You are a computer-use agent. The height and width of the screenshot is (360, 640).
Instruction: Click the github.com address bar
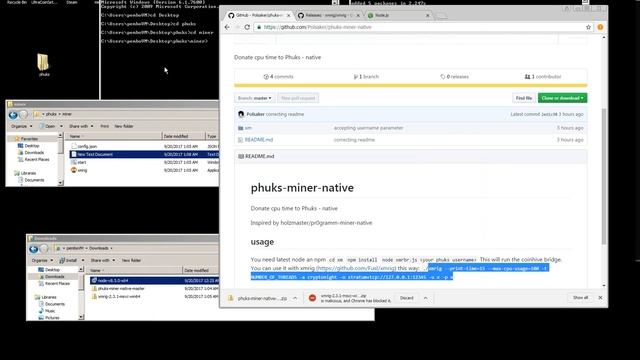pos(418,27)
